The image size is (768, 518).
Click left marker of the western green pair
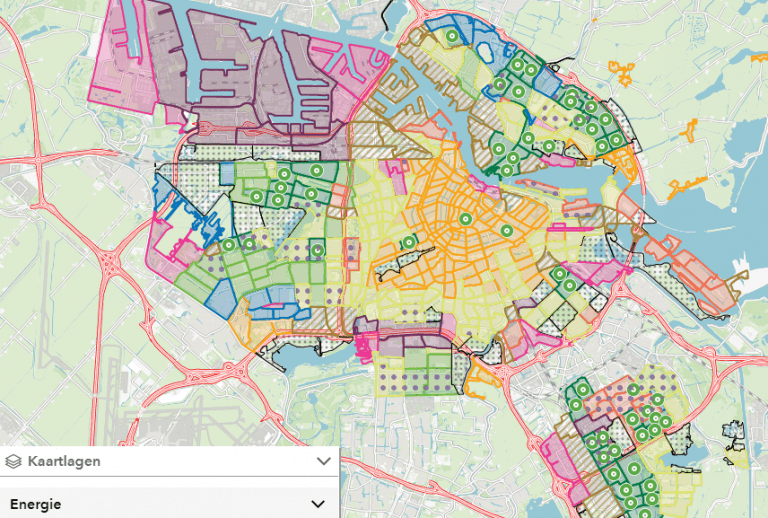coord(229,245)
